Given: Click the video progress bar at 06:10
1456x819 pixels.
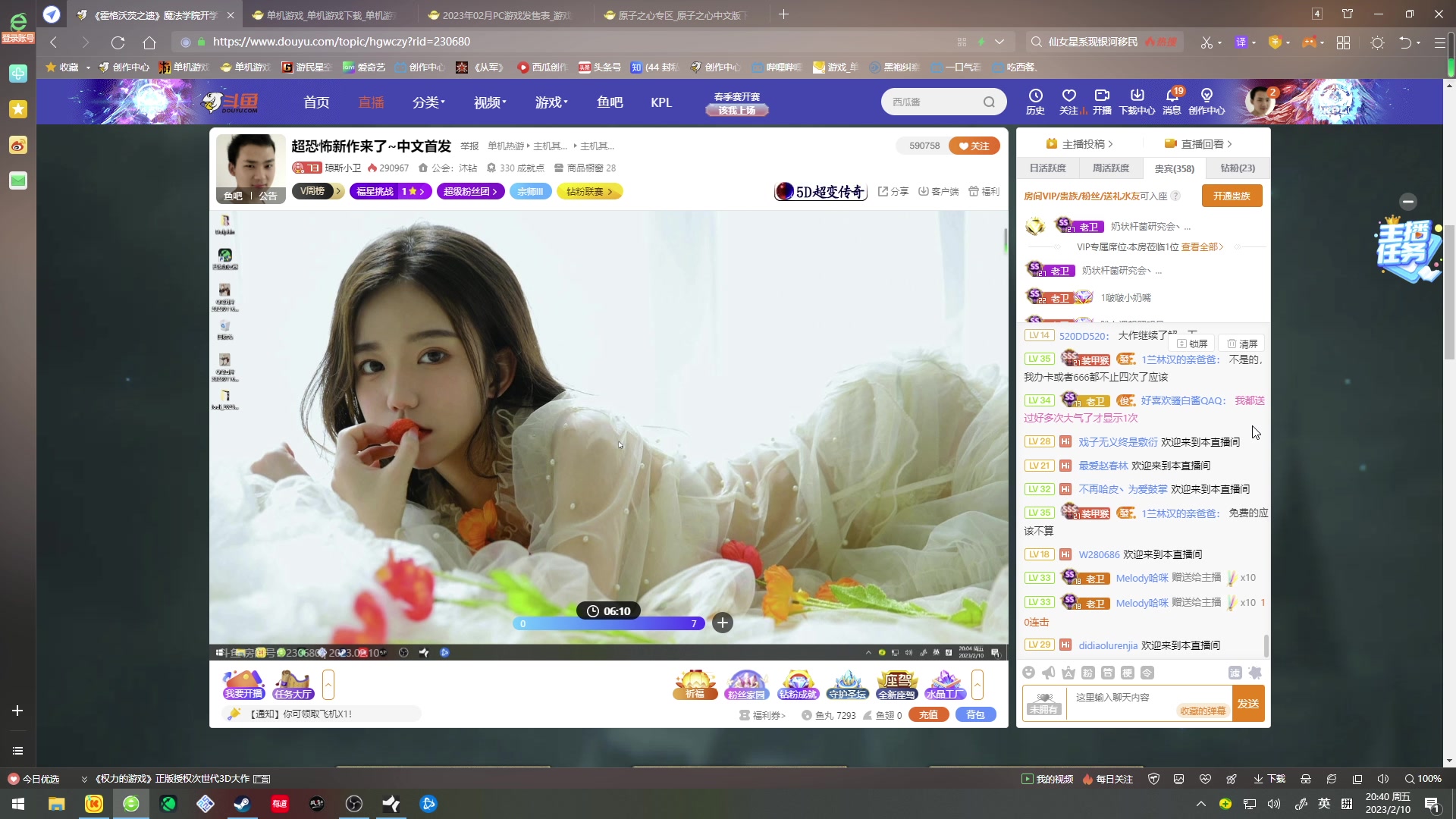Looking at the screenshot, I should (607, 623).
